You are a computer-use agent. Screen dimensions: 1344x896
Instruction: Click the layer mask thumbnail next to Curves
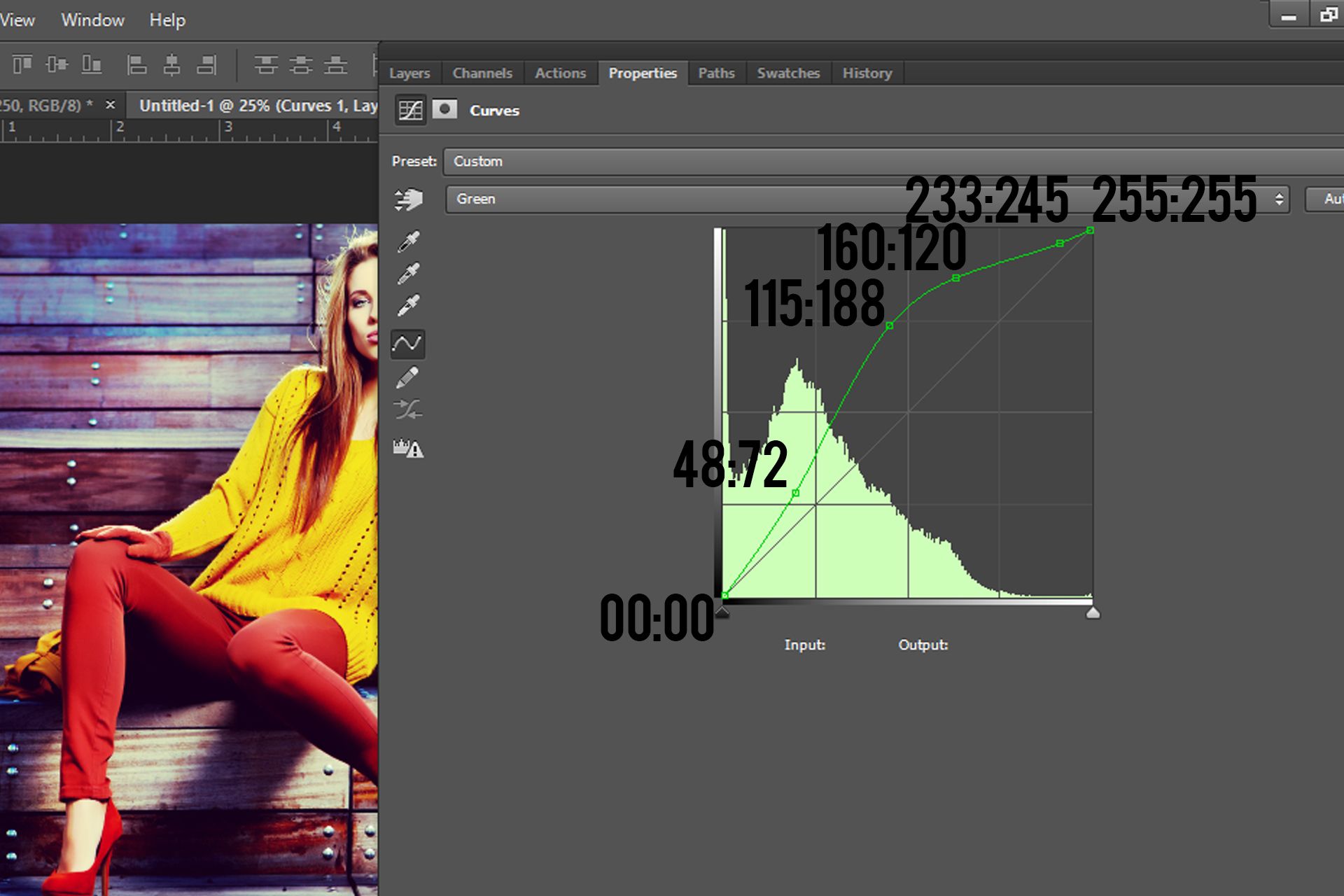pos(445,110)
